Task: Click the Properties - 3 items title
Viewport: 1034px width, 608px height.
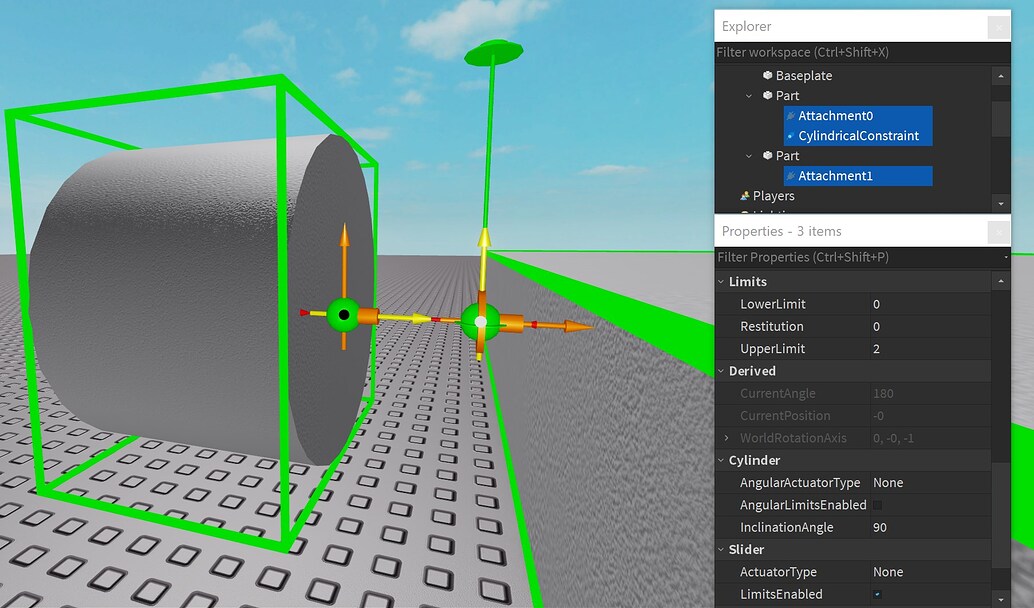Action: (781, 231)
